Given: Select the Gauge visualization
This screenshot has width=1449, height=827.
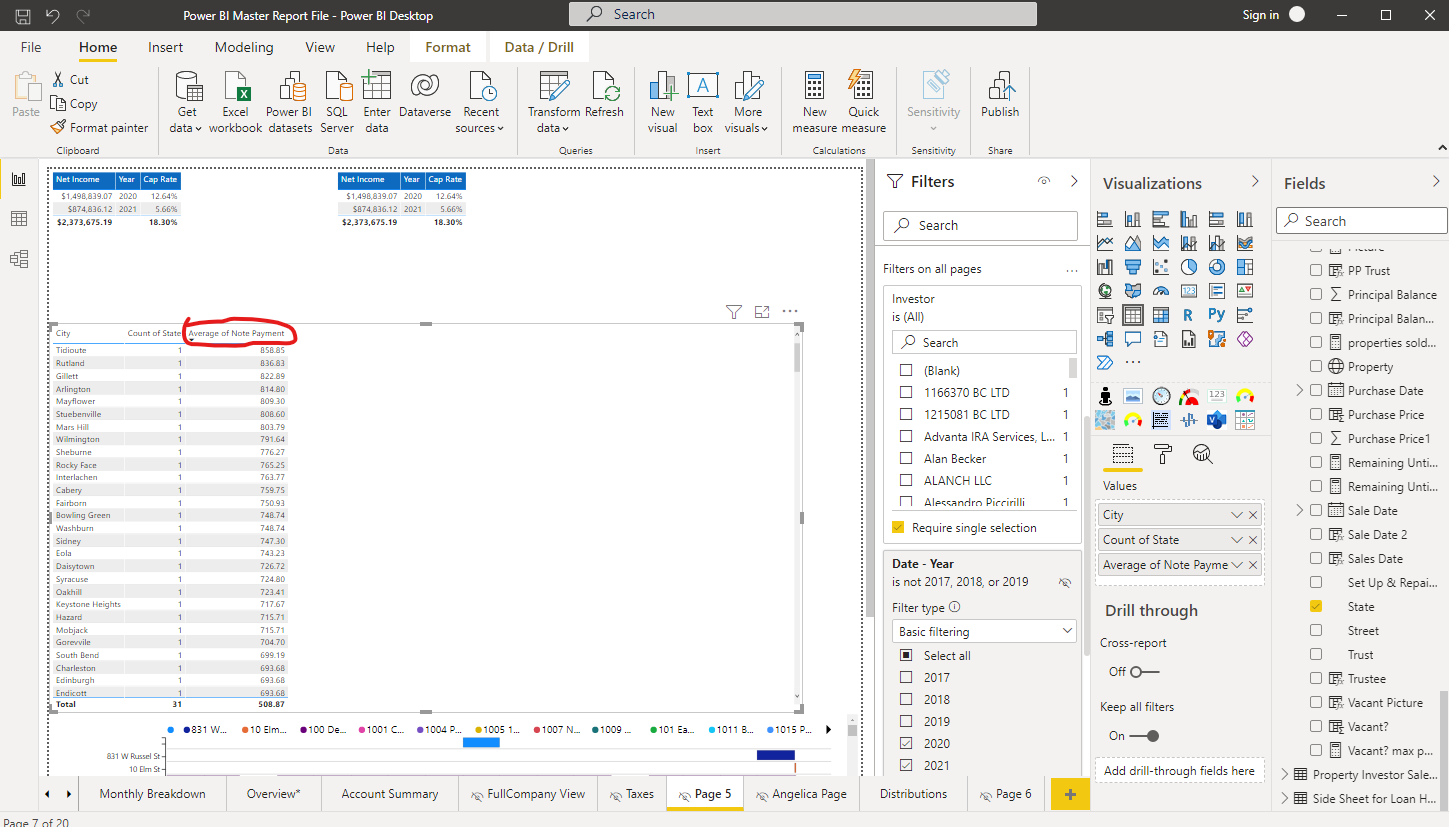Looking at the screenshot, I should (x=1160, y=291).
